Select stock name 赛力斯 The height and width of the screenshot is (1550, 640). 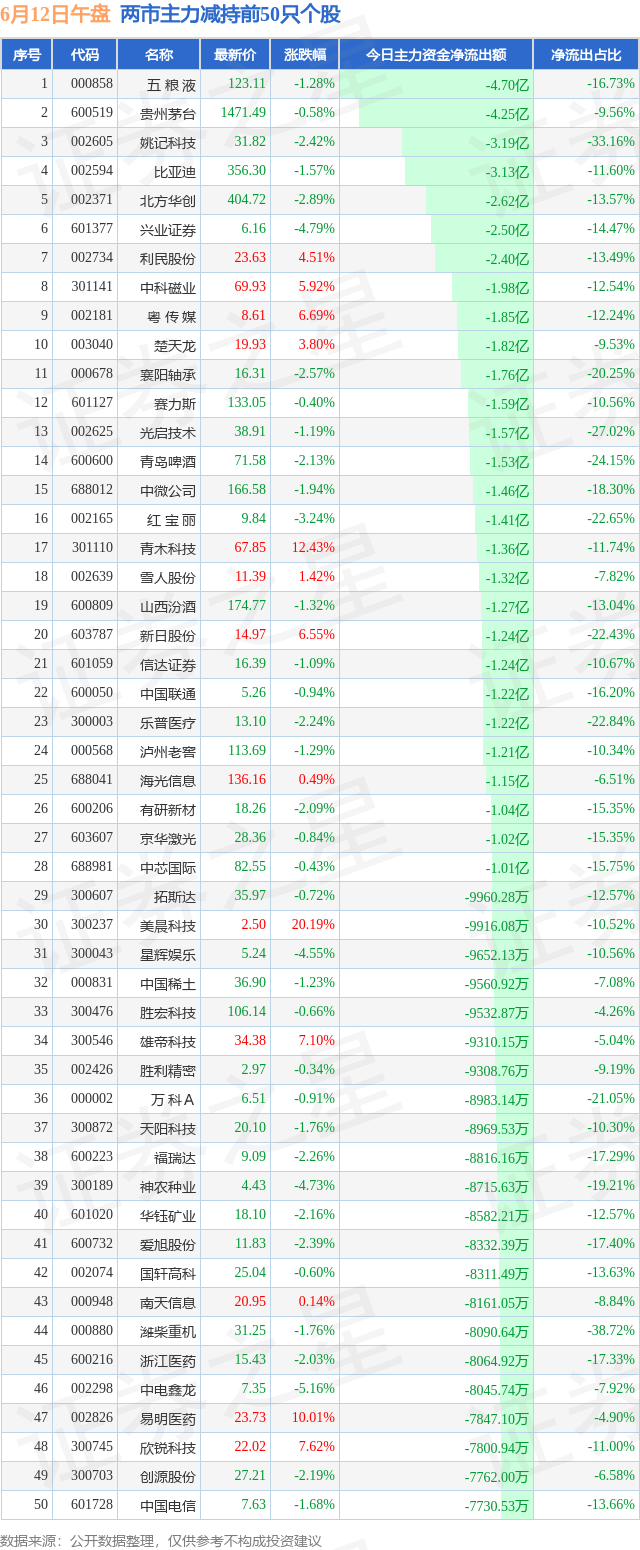pyautogui.click(x=175, y=403)
